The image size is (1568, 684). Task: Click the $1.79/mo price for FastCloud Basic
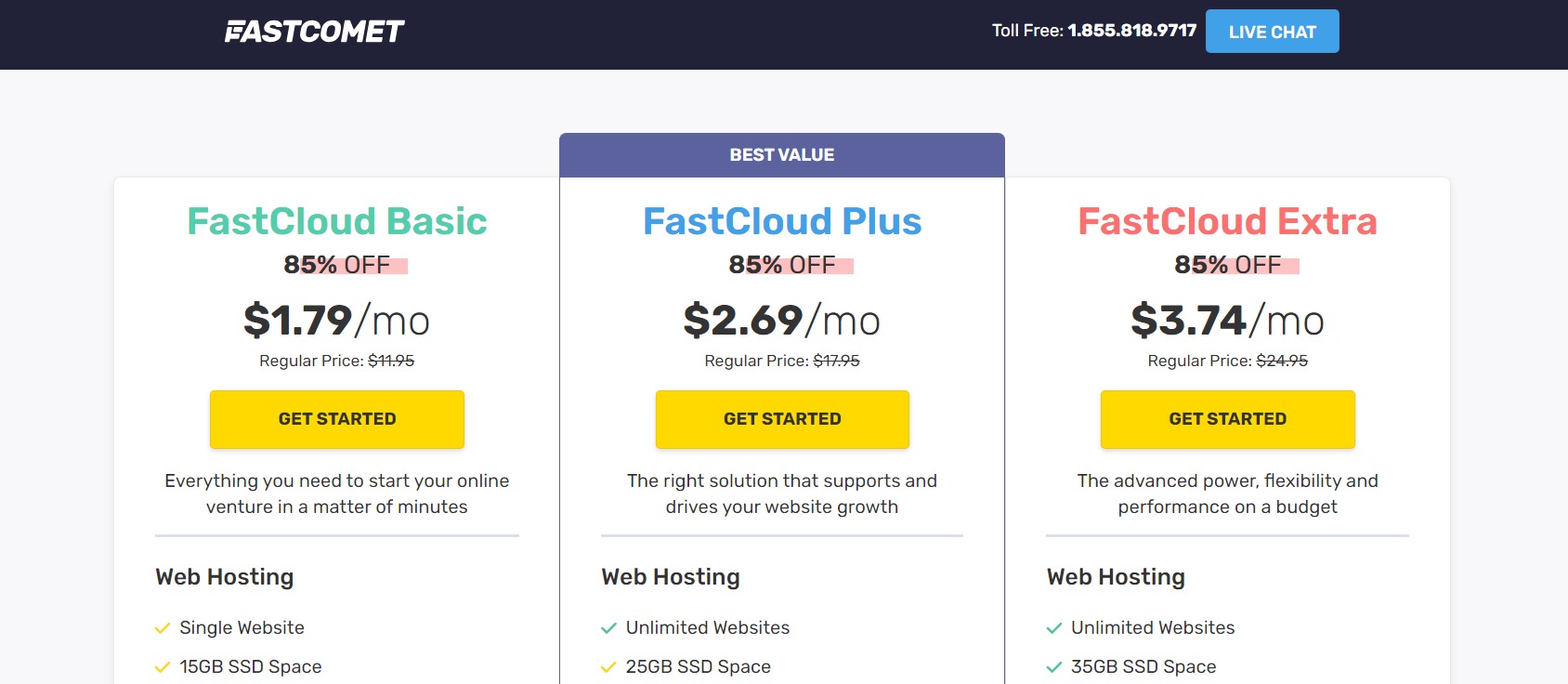336,321
